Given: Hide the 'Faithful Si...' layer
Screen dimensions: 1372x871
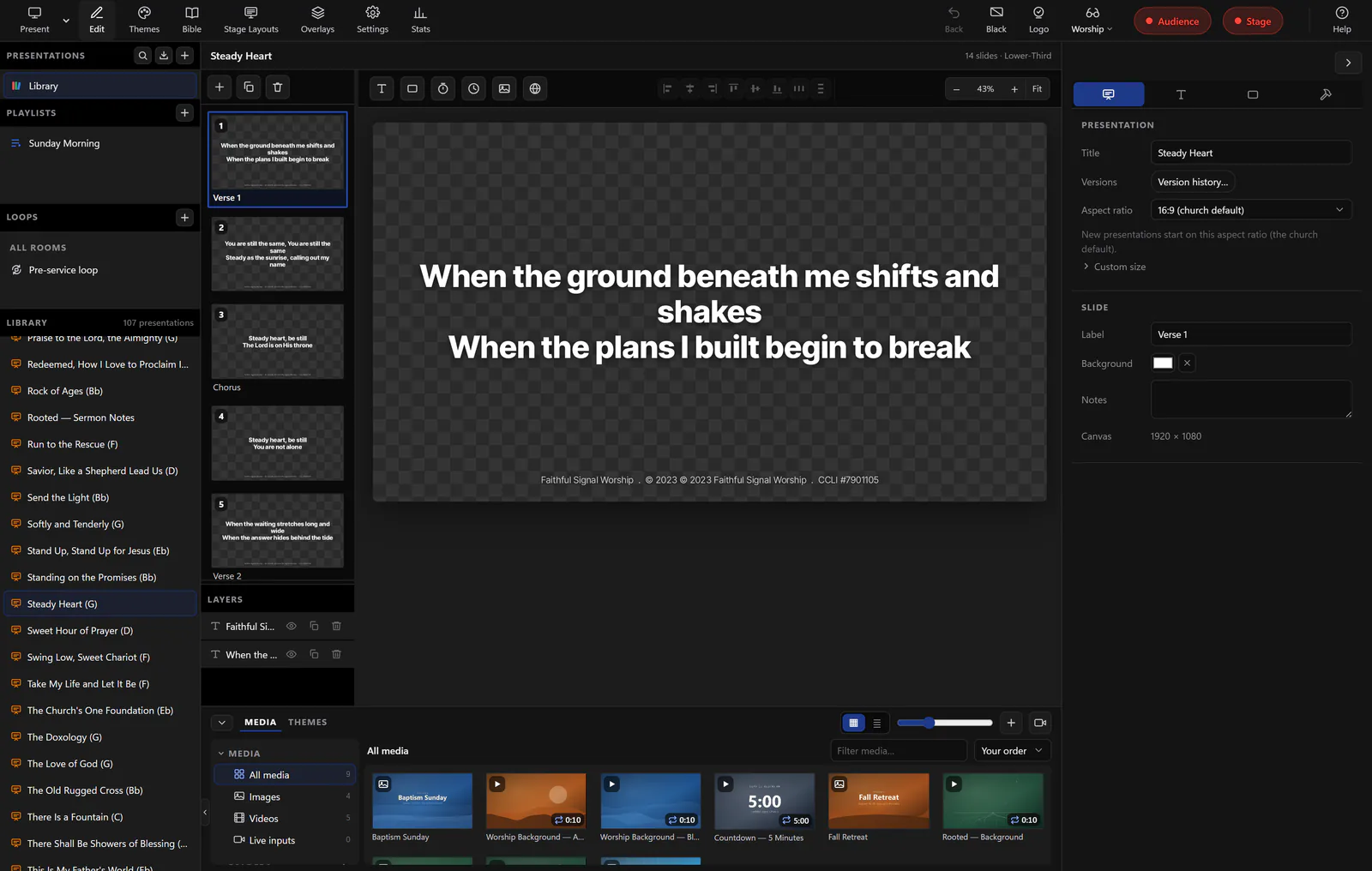Looking at the screenshot, I should (x=292, y=627).
